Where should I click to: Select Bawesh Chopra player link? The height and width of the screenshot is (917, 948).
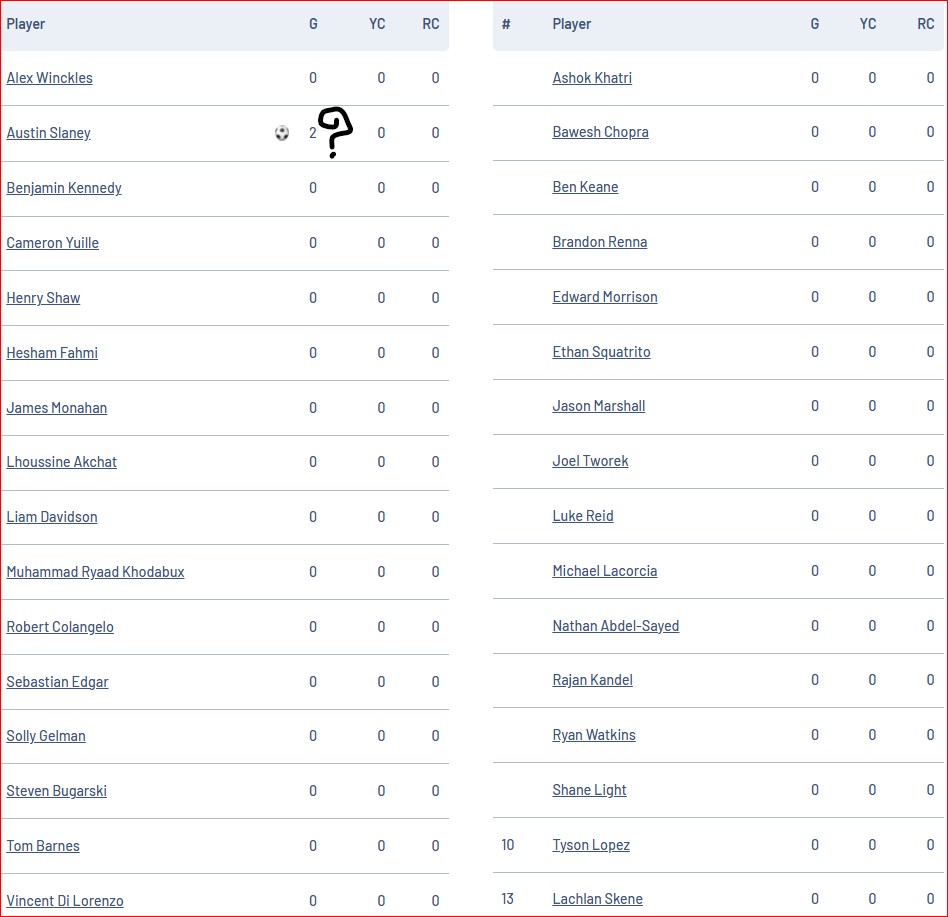point(600,132)
